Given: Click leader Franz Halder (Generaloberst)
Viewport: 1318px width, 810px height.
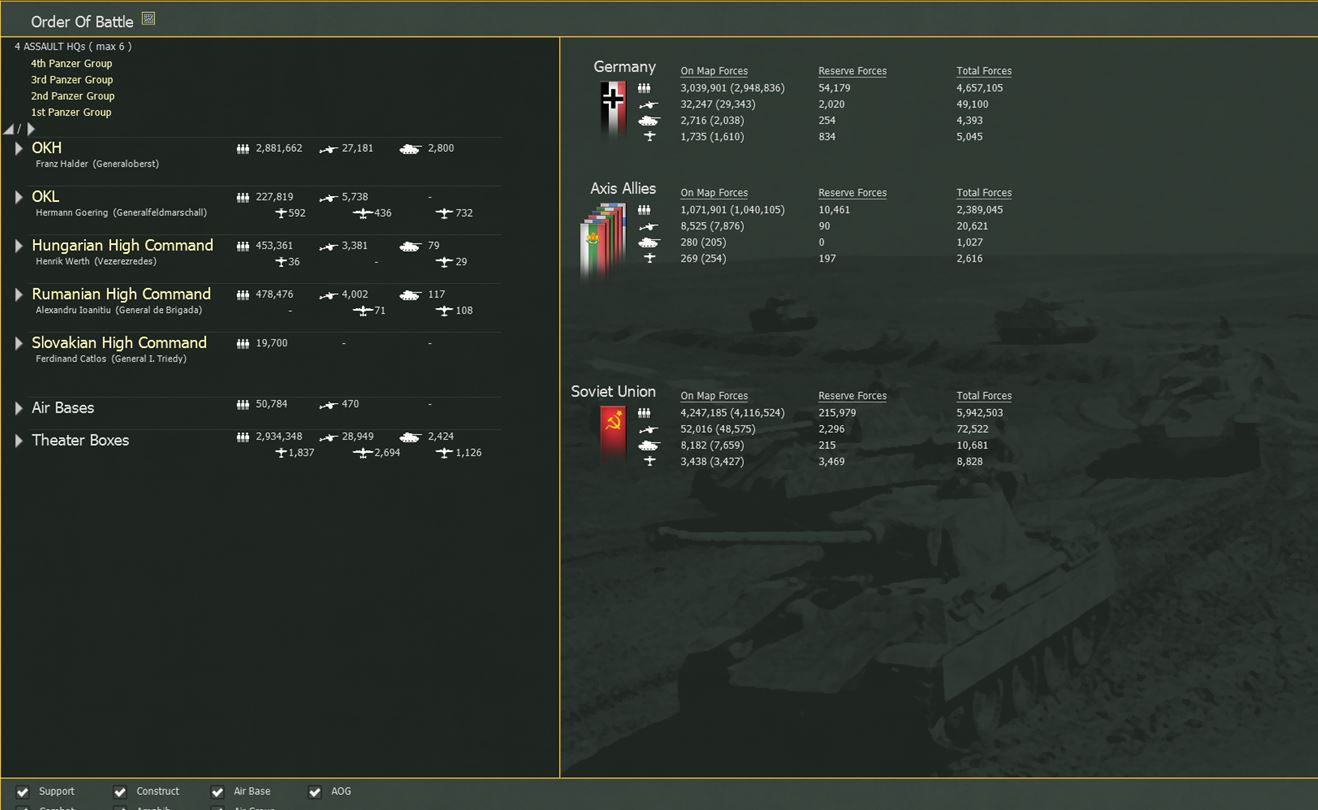Looking at the screenshot, I should (x=97, y=164).
